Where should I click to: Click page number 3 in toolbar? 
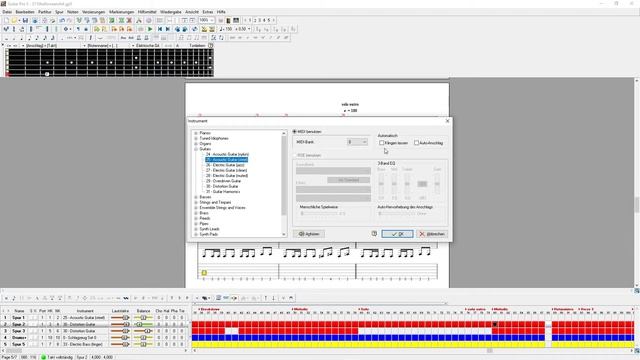click(260, 20)
